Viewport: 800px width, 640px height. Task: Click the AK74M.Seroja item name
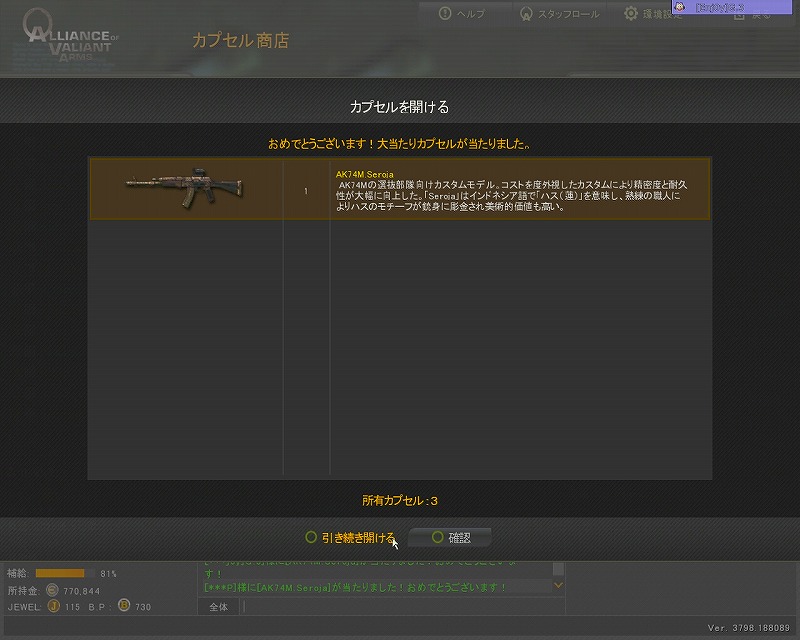[x=364, y=175]
